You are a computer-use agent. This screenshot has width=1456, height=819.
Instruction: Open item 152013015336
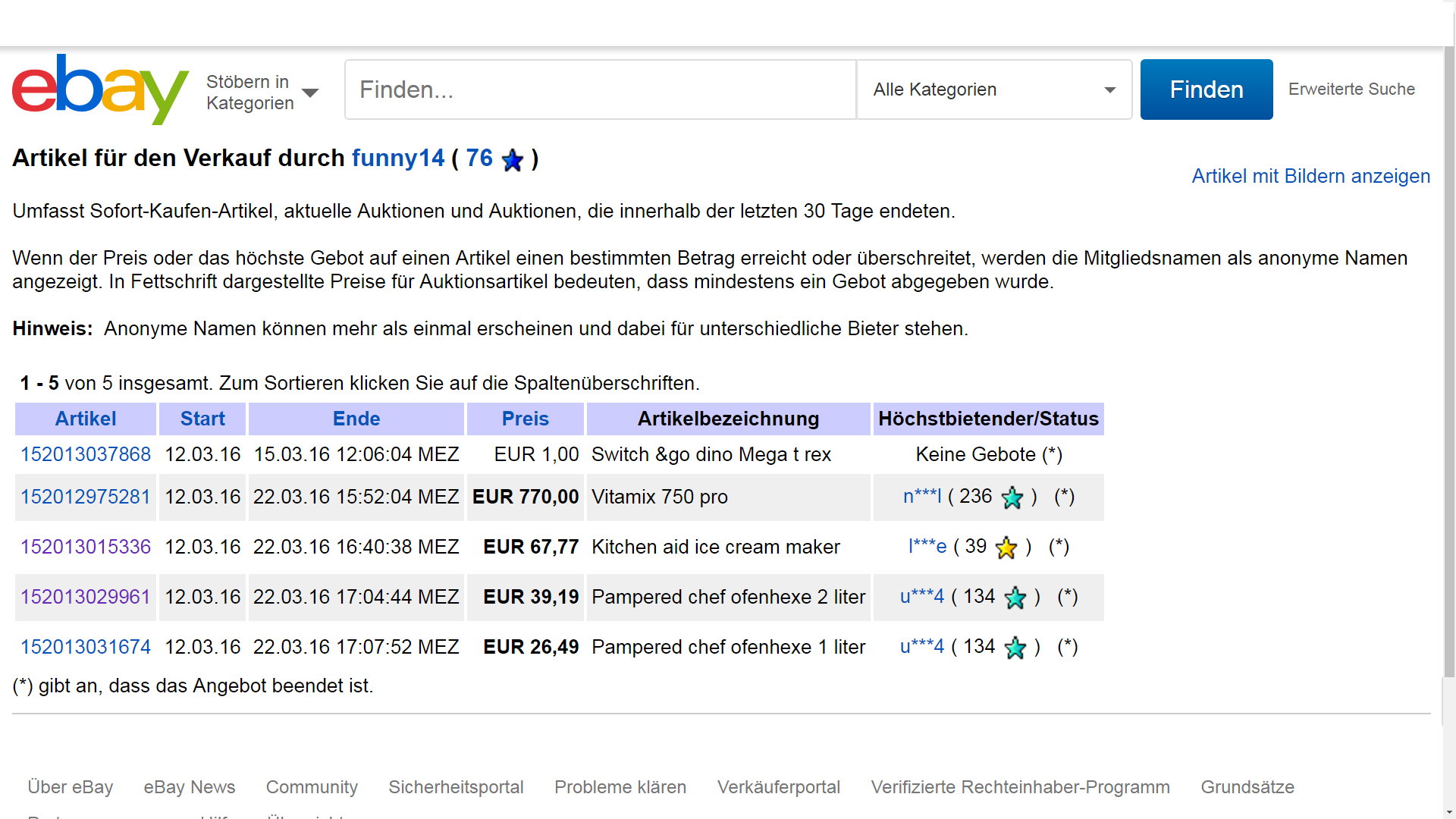coord(86,547)
